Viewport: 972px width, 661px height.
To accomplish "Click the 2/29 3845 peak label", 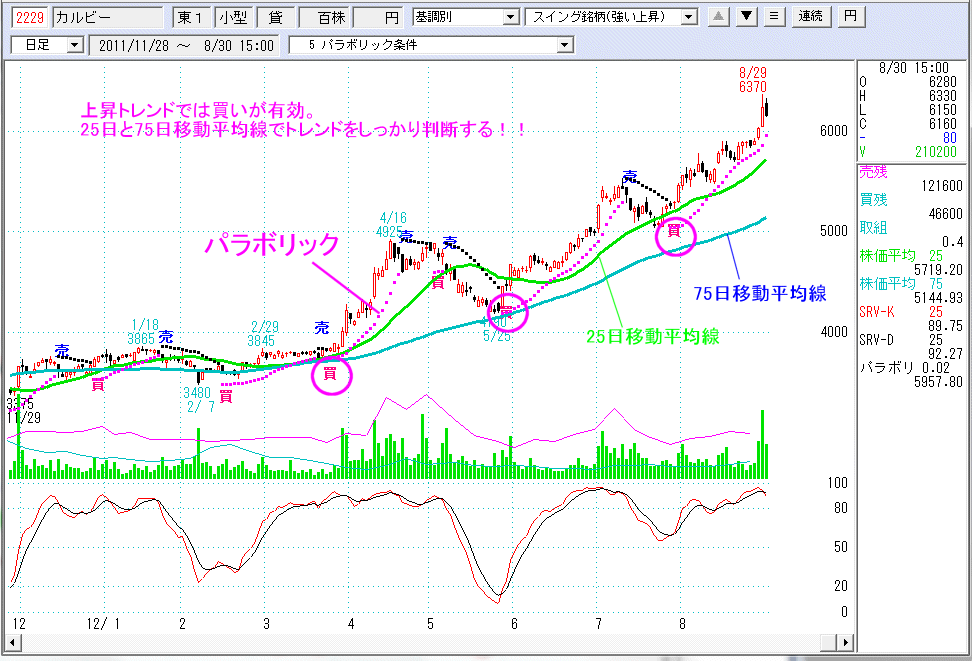I will tap(262, 334).
